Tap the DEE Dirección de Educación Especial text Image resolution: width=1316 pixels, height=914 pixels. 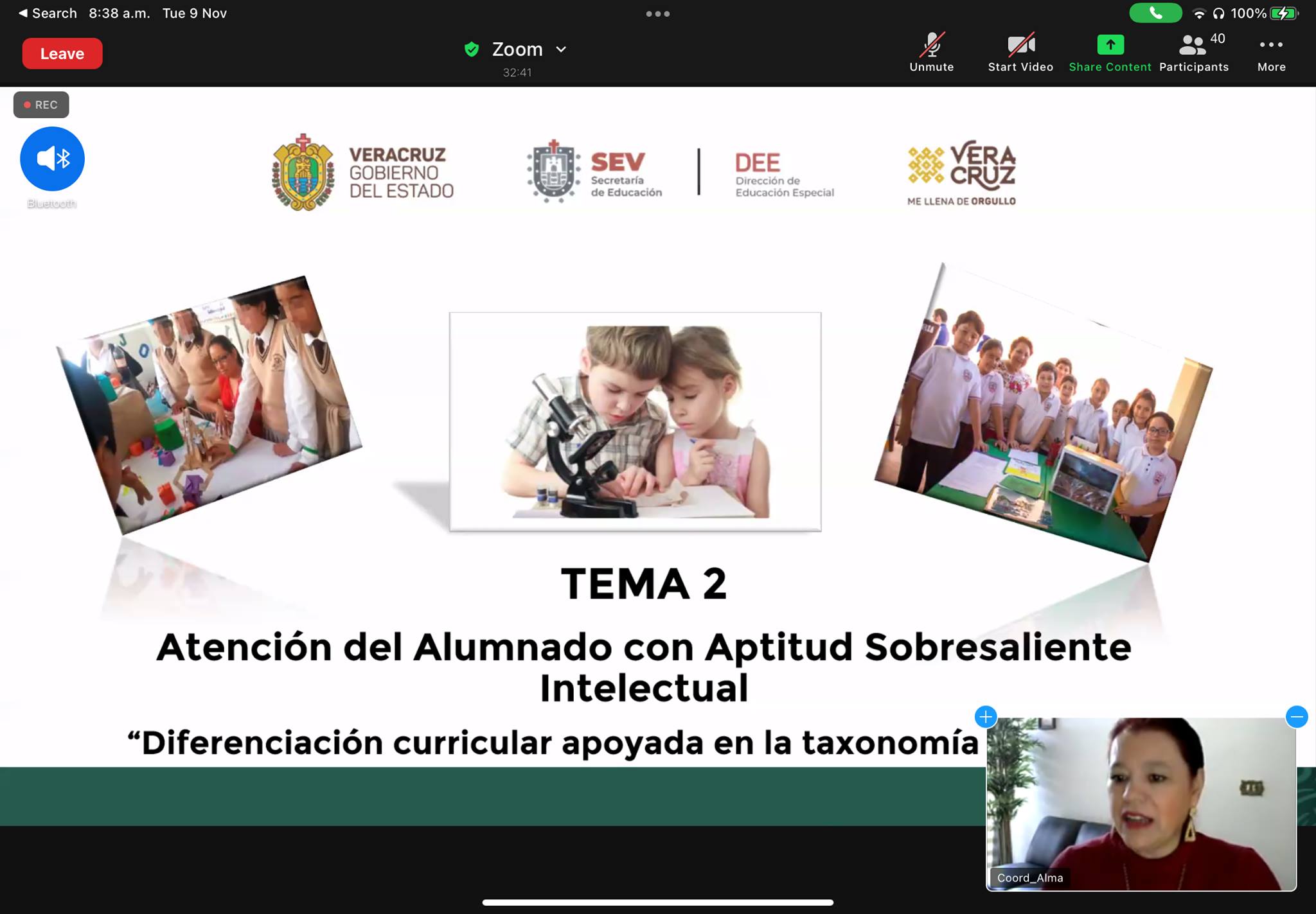click(x=785, y=174)
